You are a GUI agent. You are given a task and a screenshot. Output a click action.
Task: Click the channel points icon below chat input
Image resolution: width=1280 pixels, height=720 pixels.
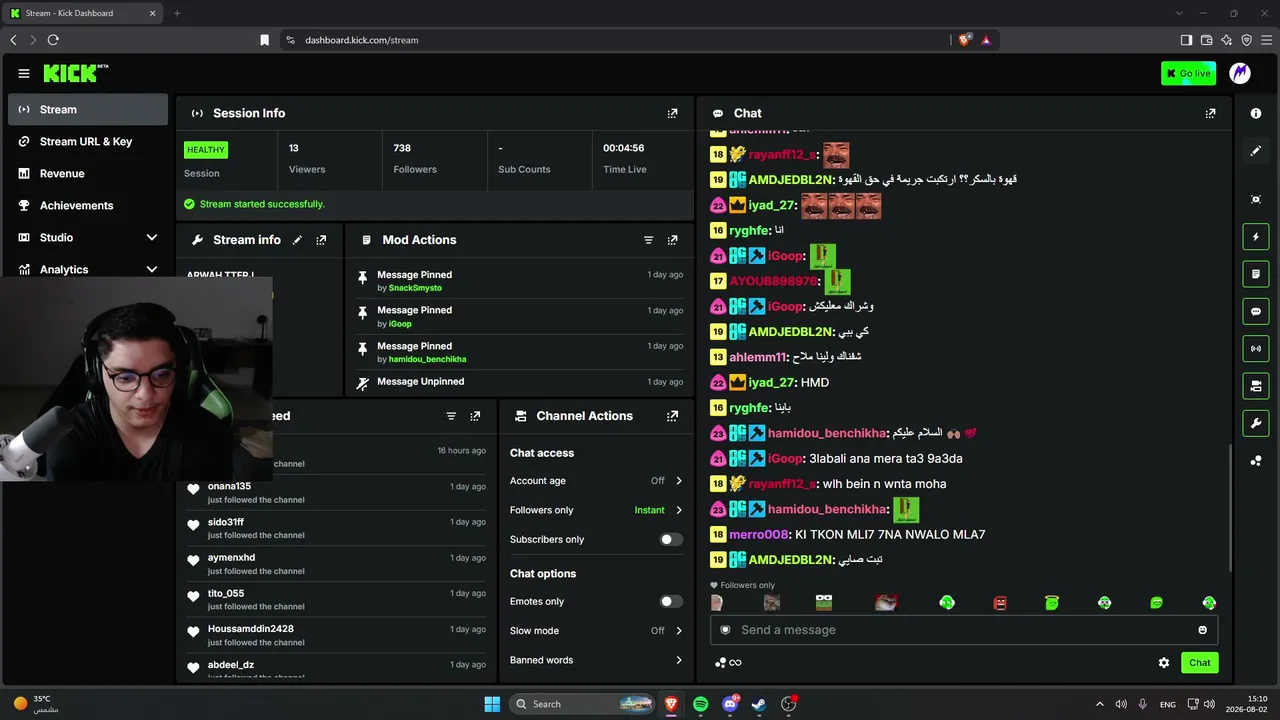(728, 663)
